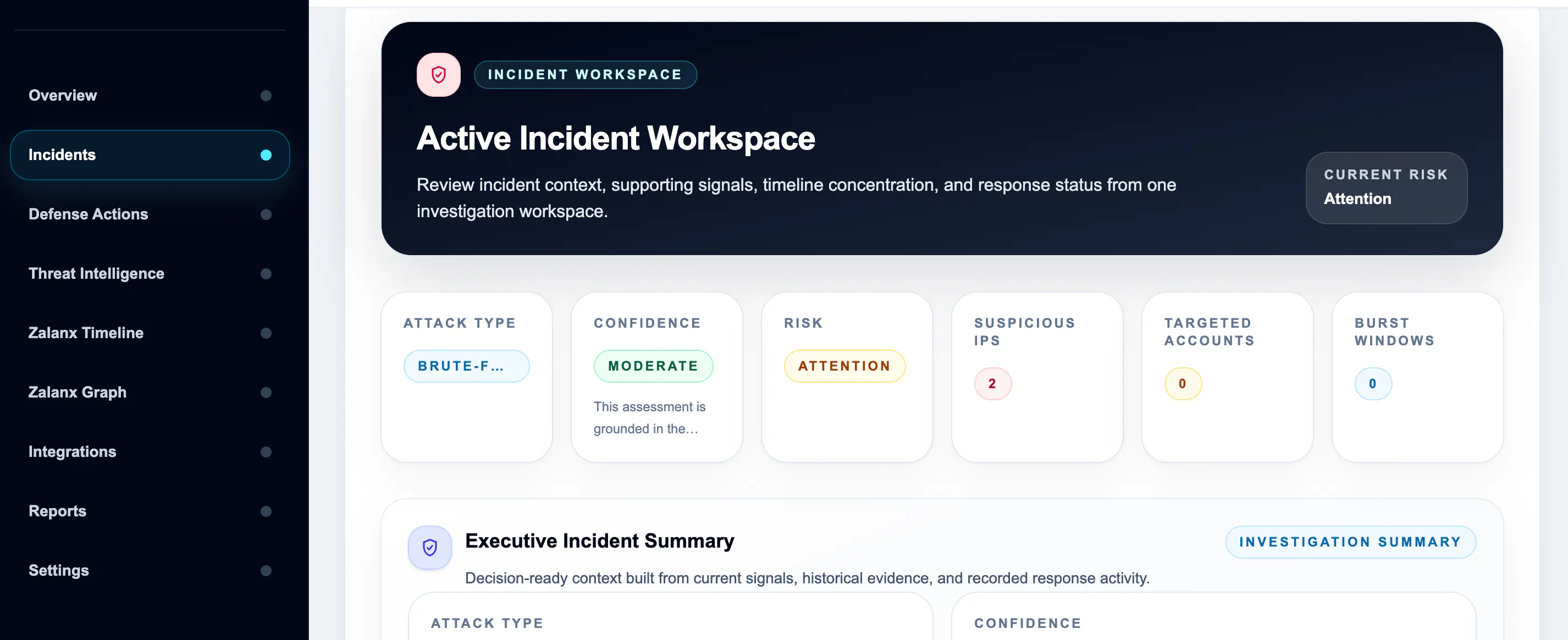Open the Overview section

150,96
